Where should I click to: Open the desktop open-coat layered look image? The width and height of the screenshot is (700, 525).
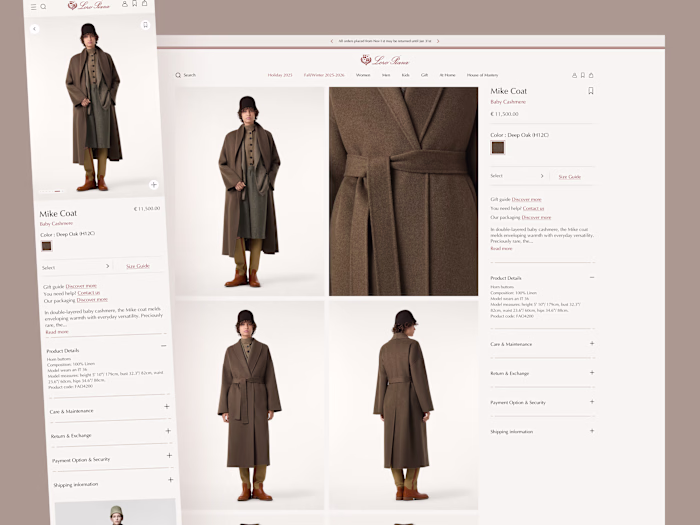pos(250,191)
